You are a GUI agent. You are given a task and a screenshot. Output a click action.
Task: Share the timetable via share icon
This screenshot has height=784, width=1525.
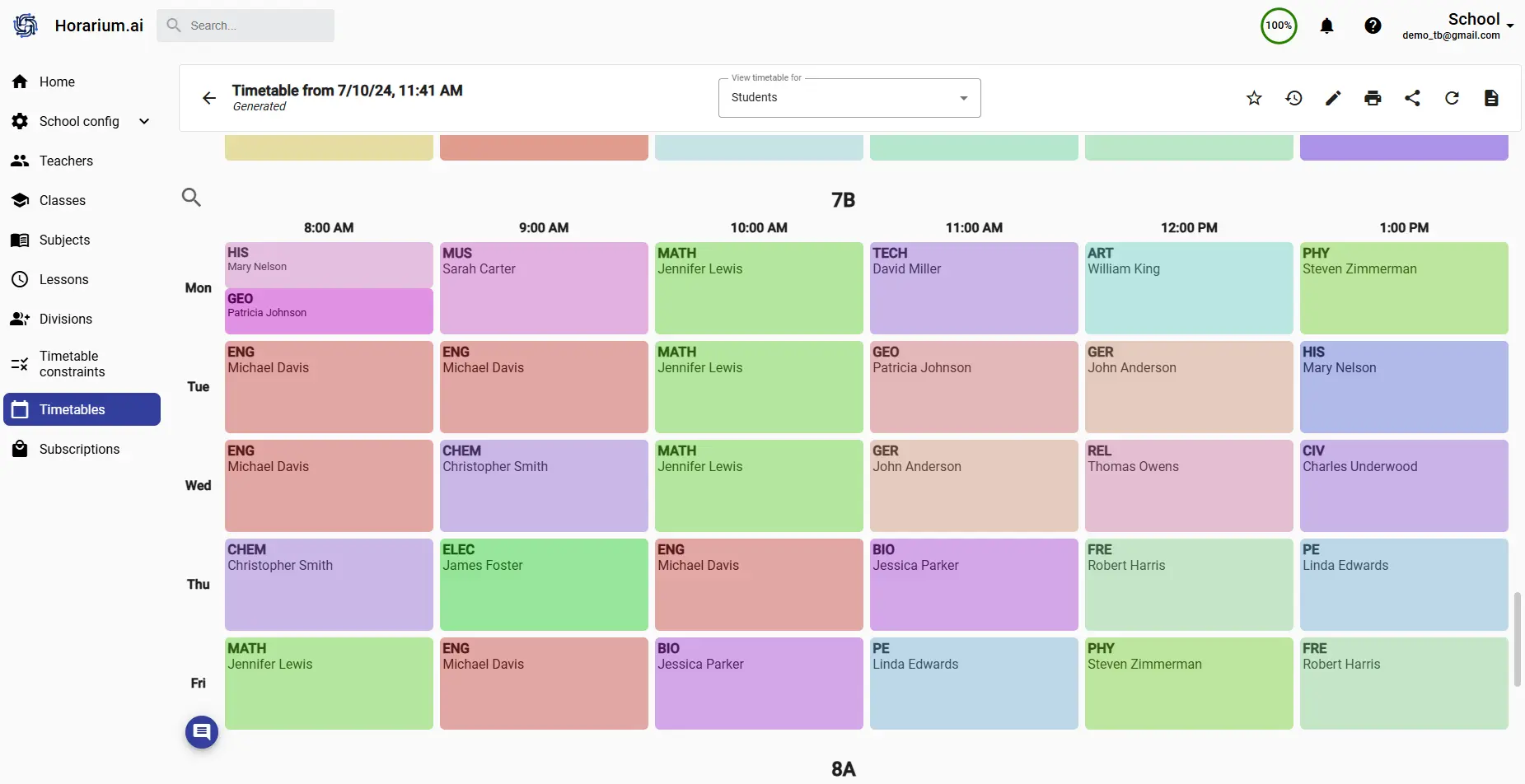[x=1412, y=98]
